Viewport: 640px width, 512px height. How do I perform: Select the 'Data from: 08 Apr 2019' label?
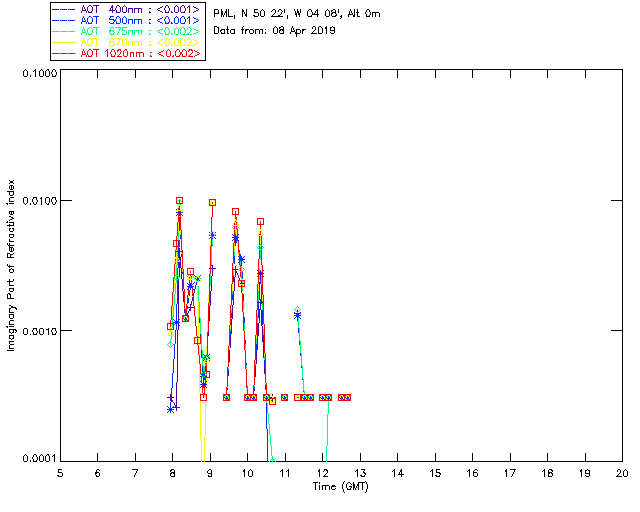tap(275, 31)
